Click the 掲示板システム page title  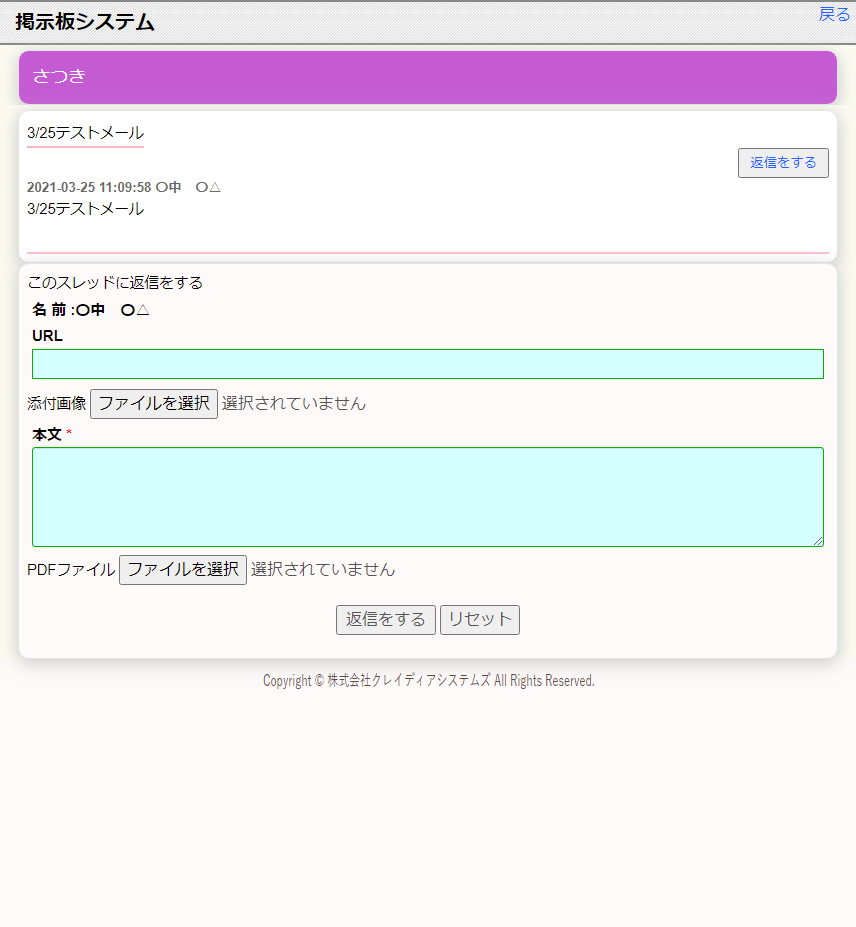tap(85, 22)
